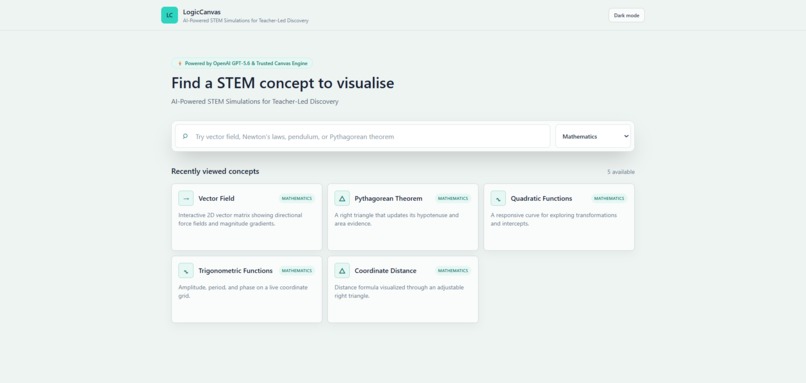Click the subtitle beneath the main heading
Screen dimensions: 806x383
[255, 102]
